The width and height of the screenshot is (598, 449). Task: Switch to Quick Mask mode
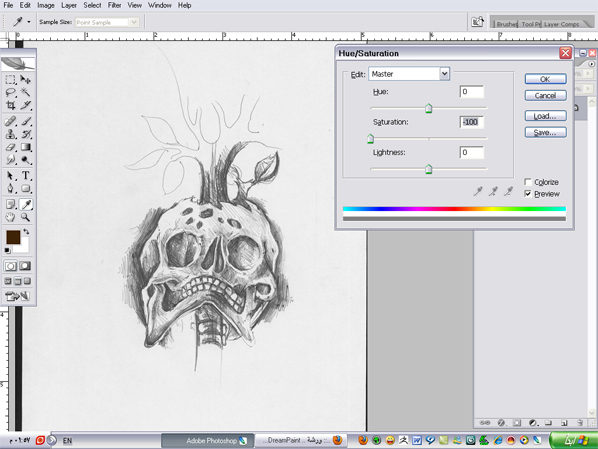click(x=25, y=266)
